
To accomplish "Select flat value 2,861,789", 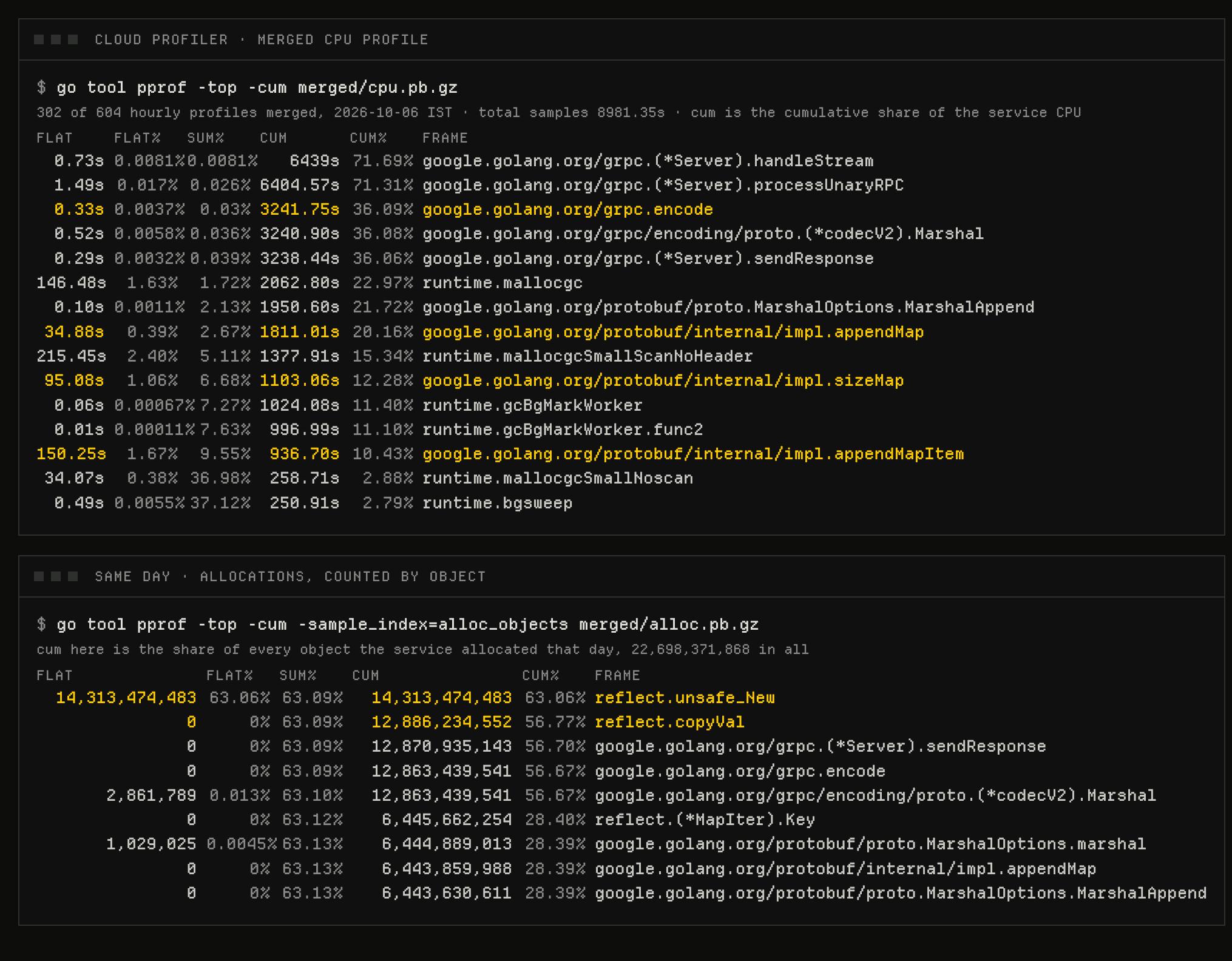I will (x=151, y=795).
